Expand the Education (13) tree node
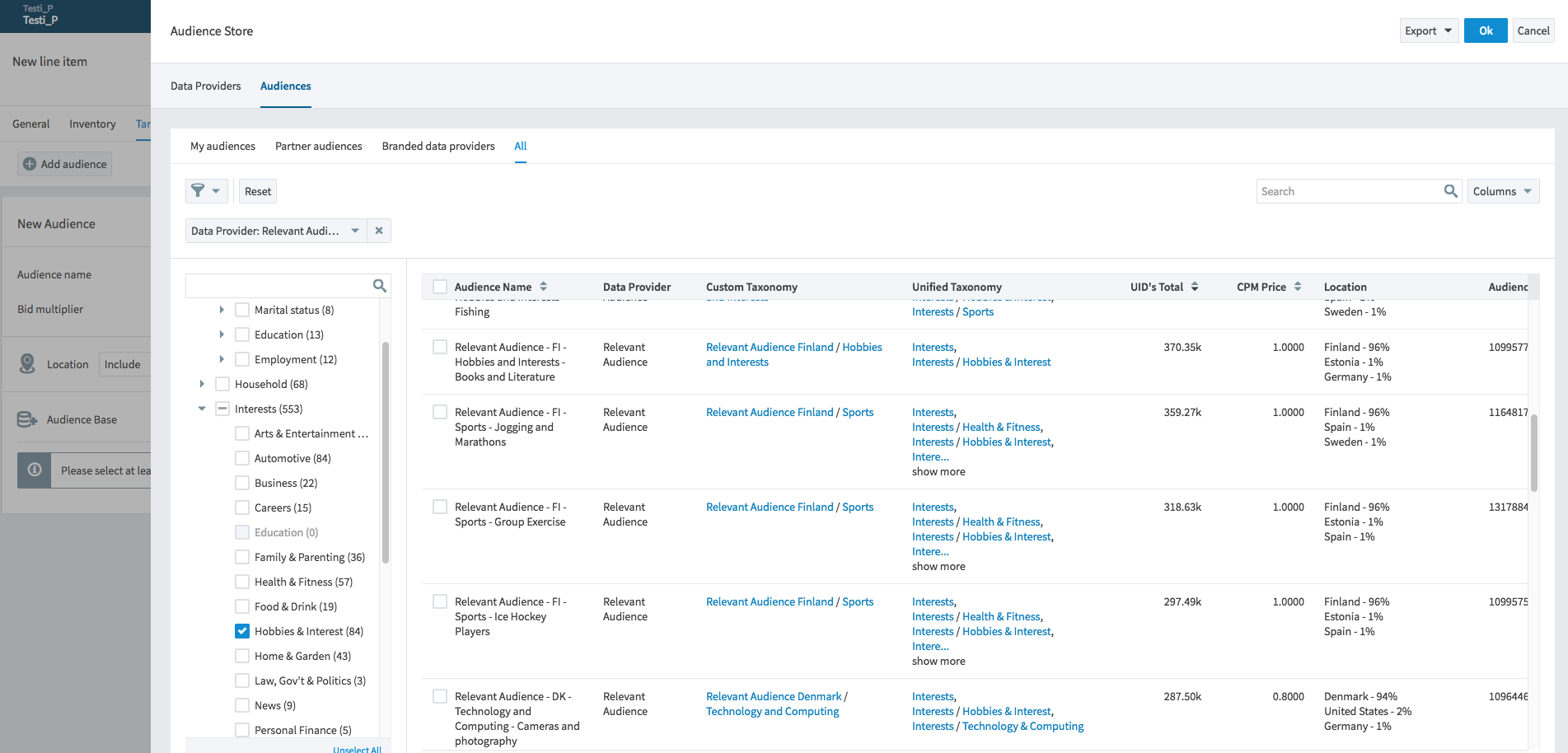 tap(222, 334)
